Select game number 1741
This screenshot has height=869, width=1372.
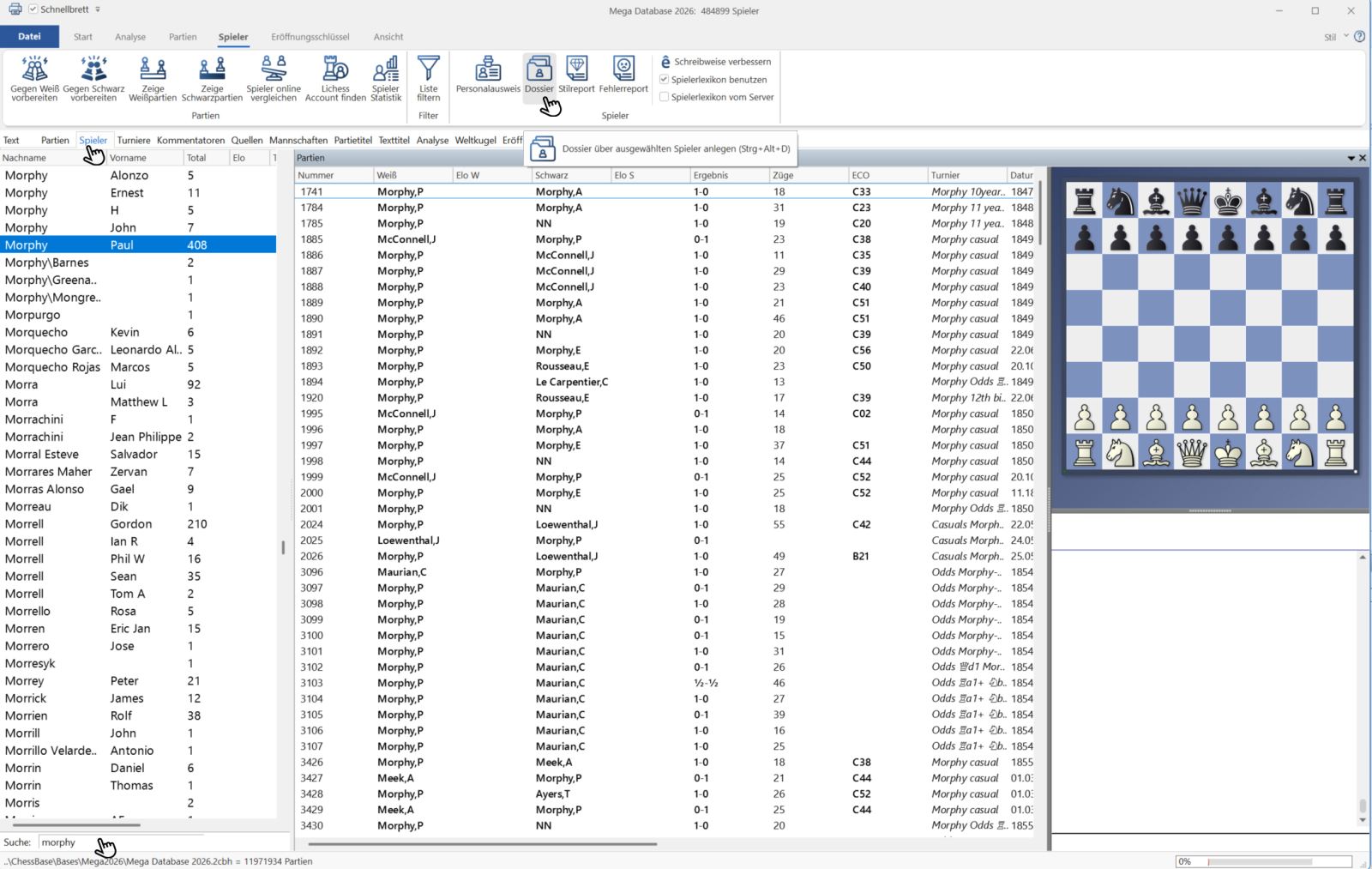(x=665, y=191)
